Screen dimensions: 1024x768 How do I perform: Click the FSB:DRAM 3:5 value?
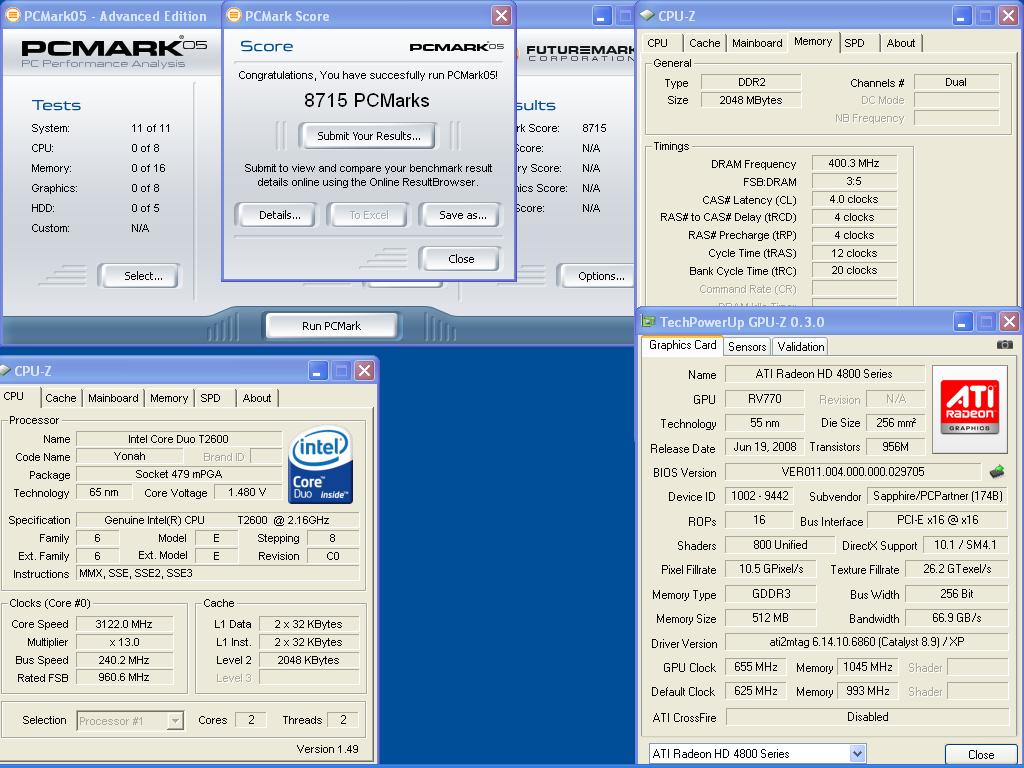coord(854,181)
